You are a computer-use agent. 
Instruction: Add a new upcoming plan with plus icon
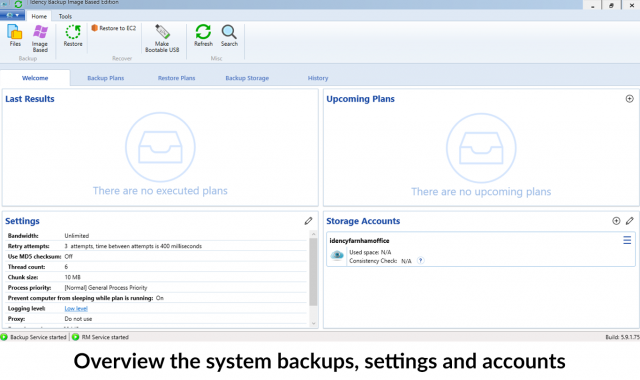coord(629,99)
